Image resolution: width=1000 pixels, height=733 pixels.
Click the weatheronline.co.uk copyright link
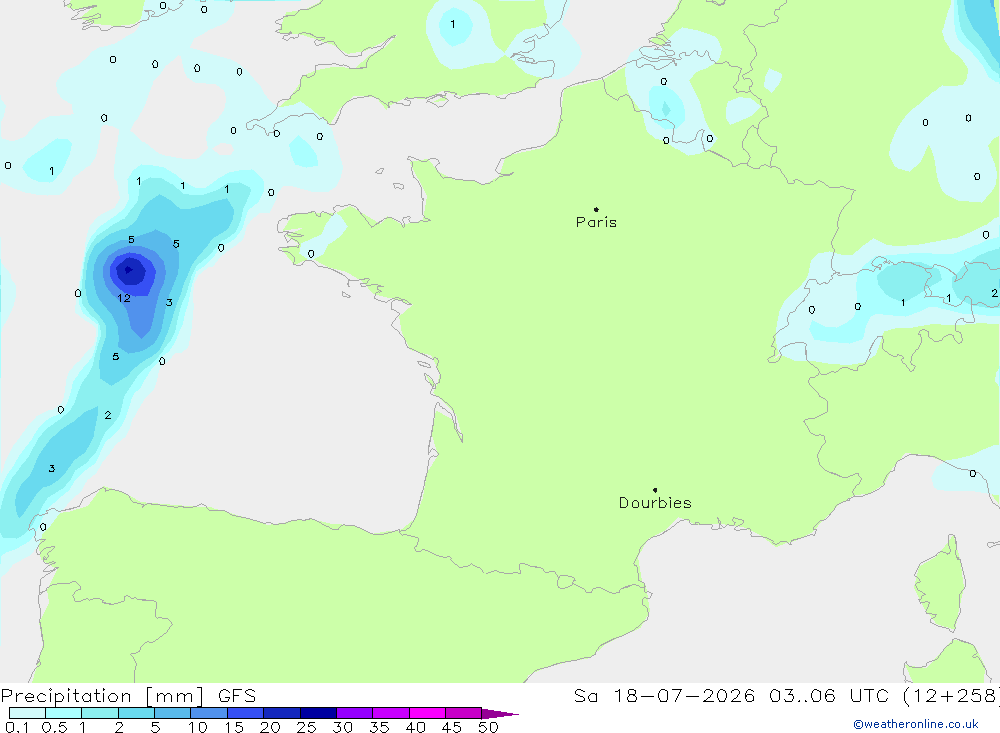[915, 724]
